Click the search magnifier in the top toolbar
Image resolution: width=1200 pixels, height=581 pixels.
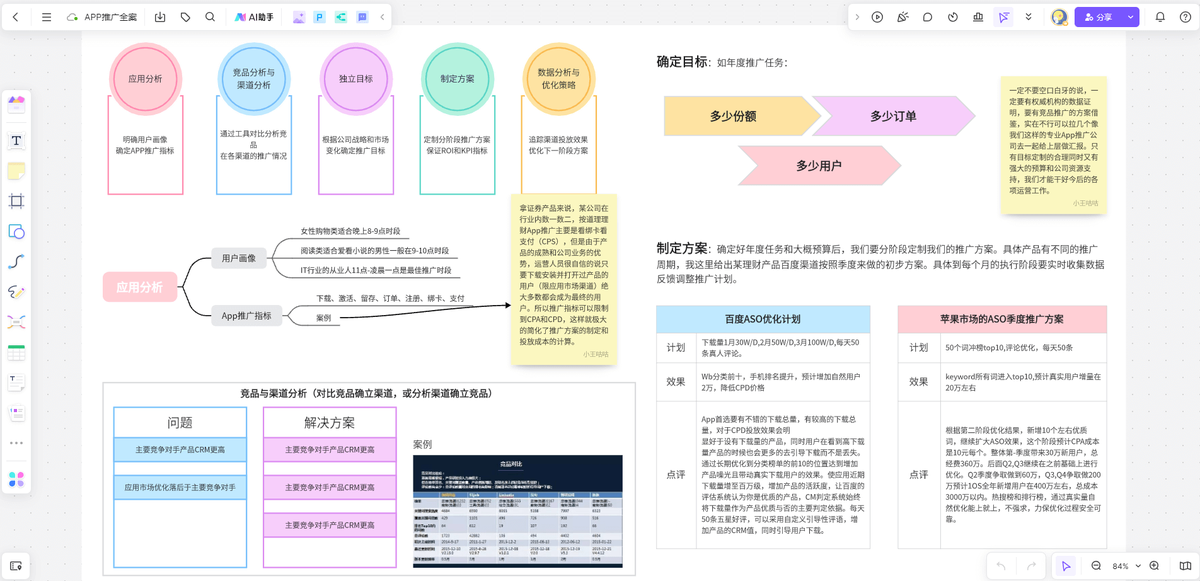(209, 16)
